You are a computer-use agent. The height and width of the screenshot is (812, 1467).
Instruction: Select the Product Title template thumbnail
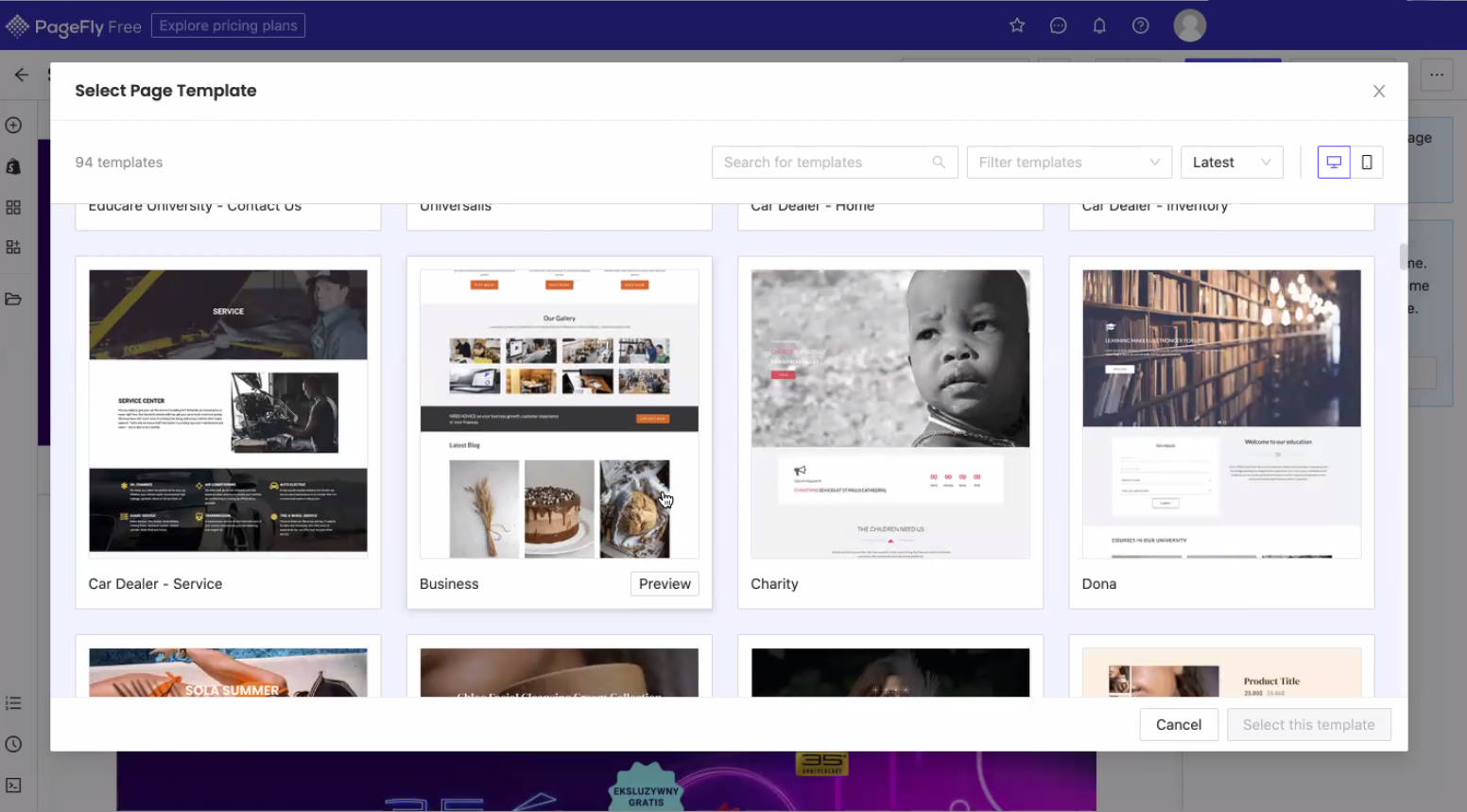[1221, 672]
